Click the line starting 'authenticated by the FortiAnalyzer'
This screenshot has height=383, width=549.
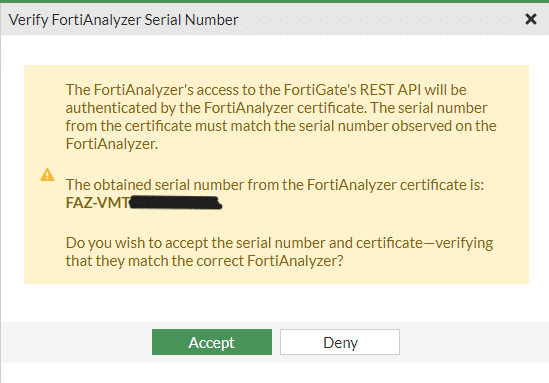276,108
